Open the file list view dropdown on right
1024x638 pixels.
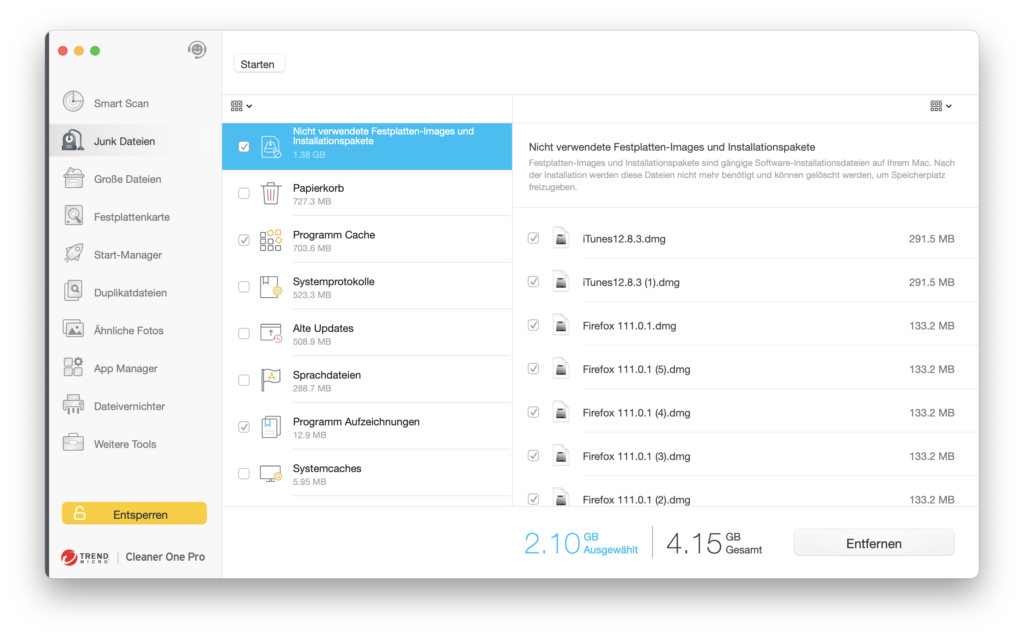[940, 106]
